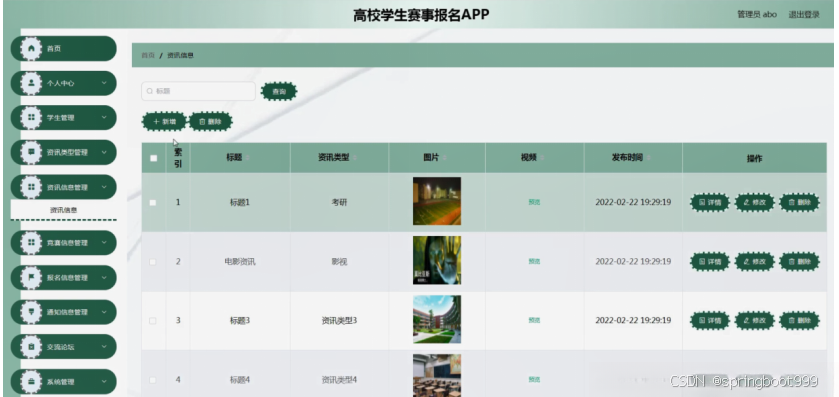Image resolution: width=839 pixels, height=397 pixels.
Task: Expand the 交流论坛 menu chevron
Action: point(104,347)
